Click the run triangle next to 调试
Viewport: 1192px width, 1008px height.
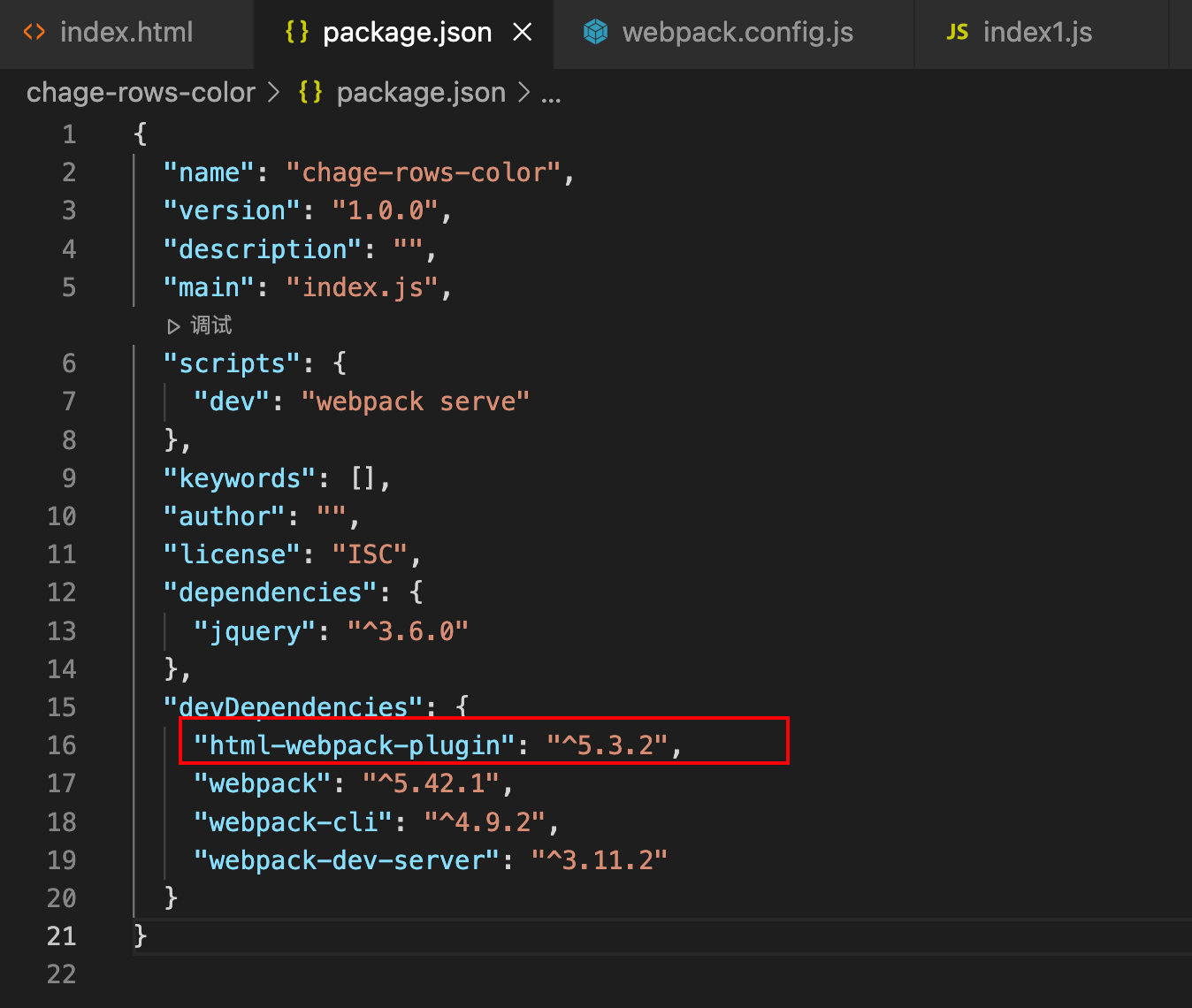click(x=174, y=325)
